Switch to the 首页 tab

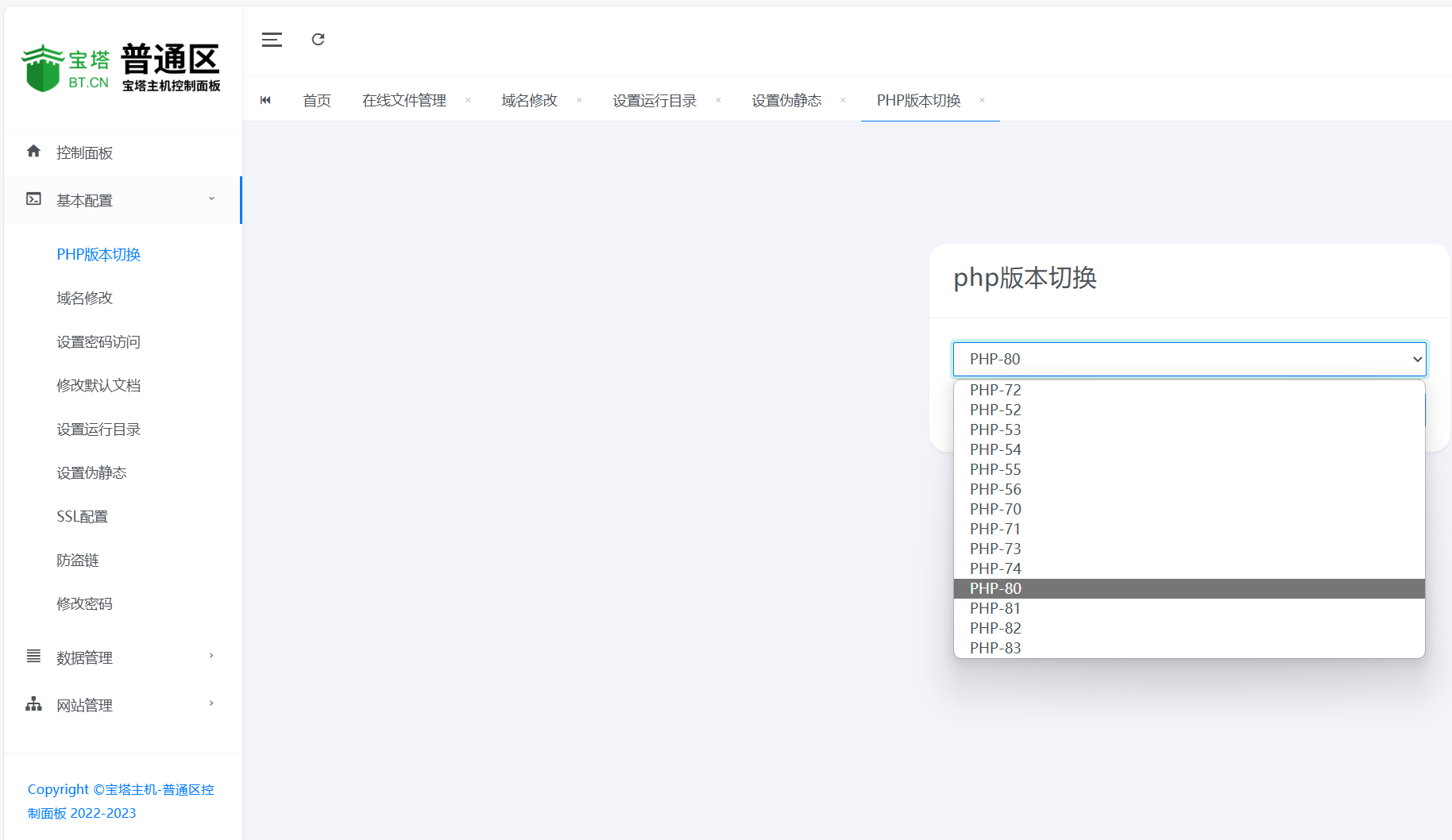[317, 101]
